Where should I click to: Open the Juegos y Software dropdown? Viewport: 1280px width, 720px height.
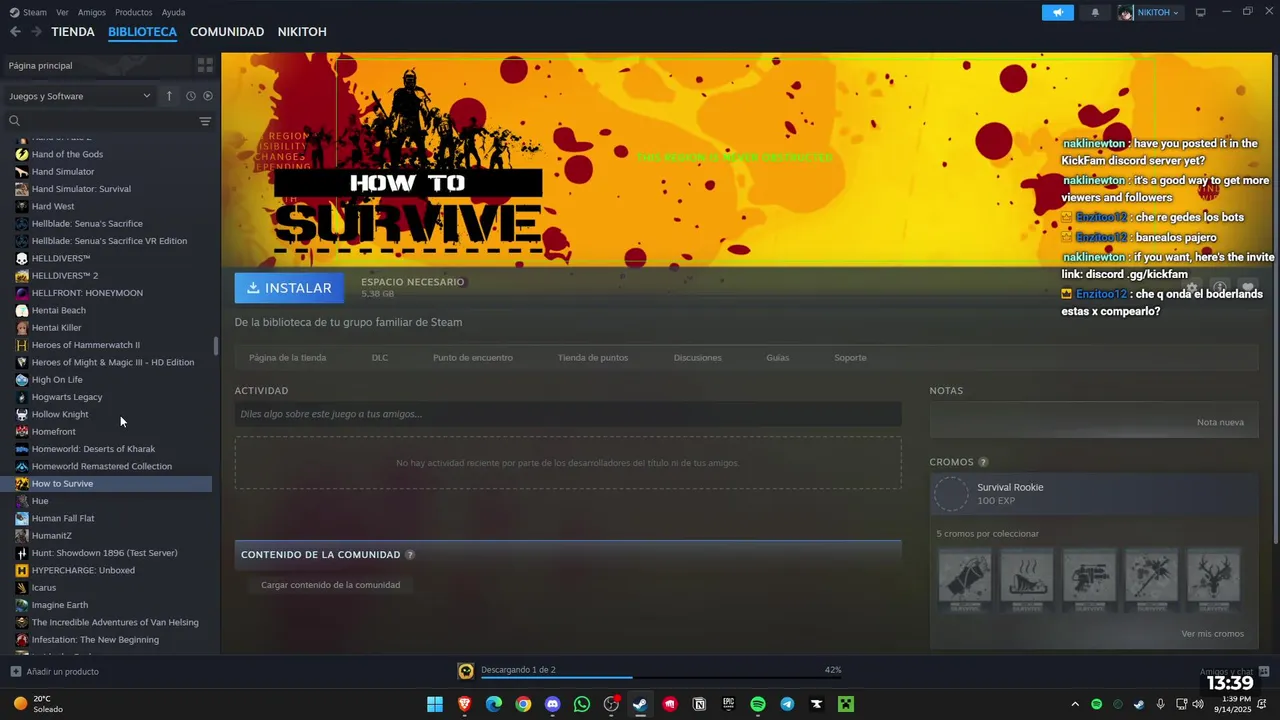79,96
